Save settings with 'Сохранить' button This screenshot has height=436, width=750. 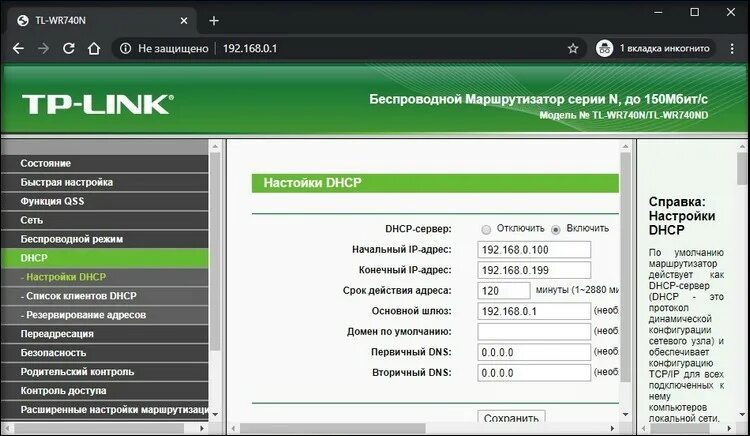point(511,417)
